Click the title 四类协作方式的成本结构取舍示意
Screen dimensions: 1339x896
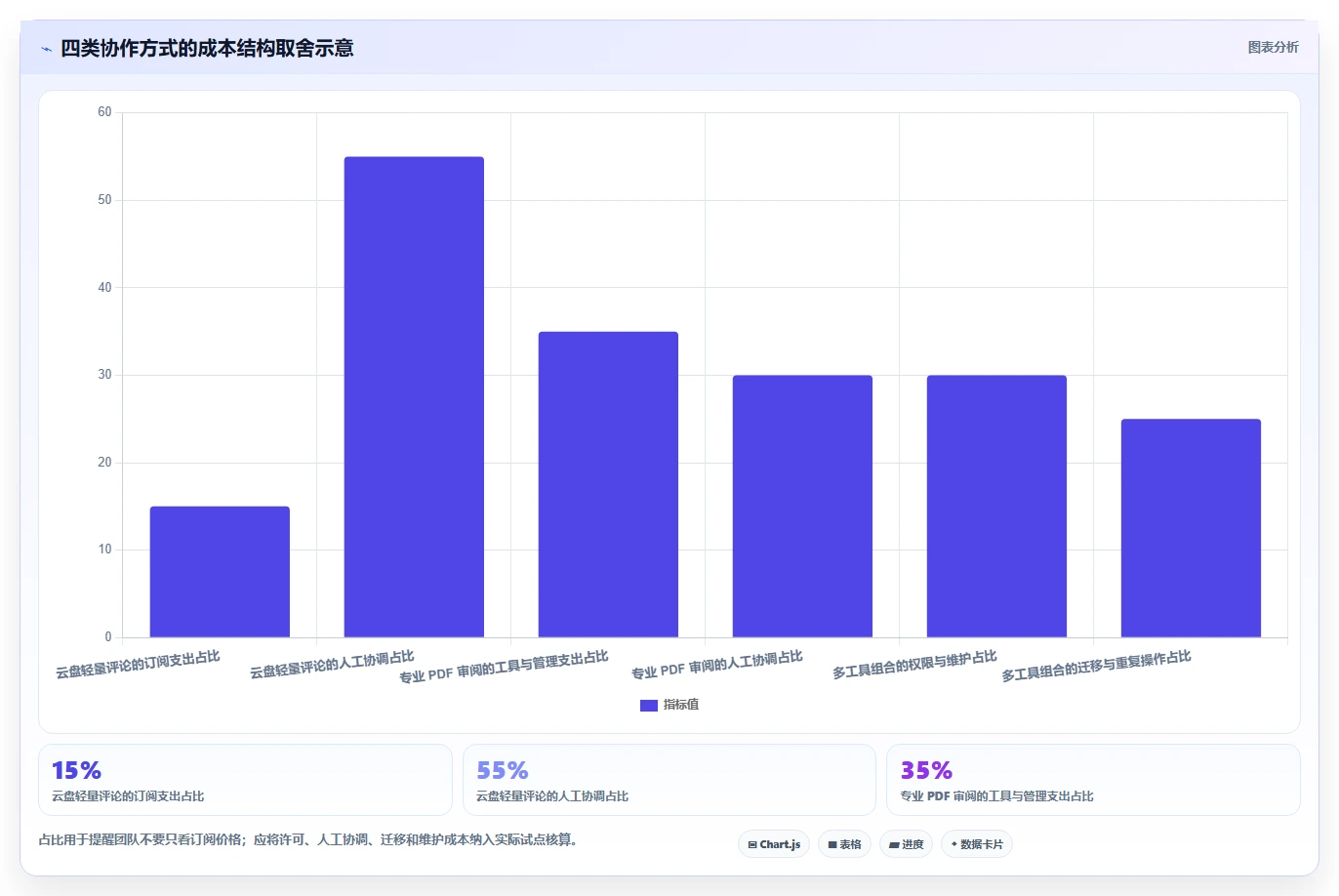[207, 48]
